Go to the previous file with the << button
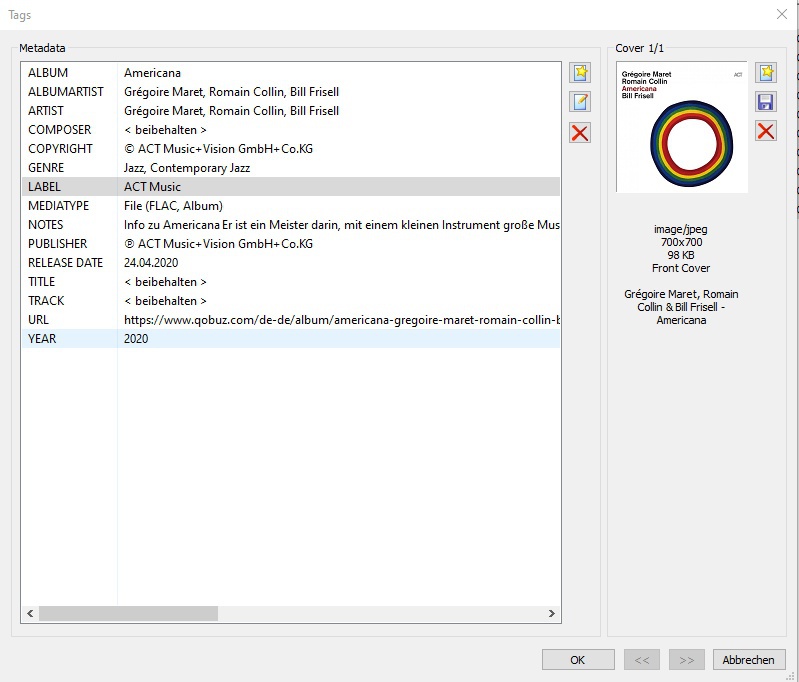Viewport: 799px width, 682px height. point(642,660)
